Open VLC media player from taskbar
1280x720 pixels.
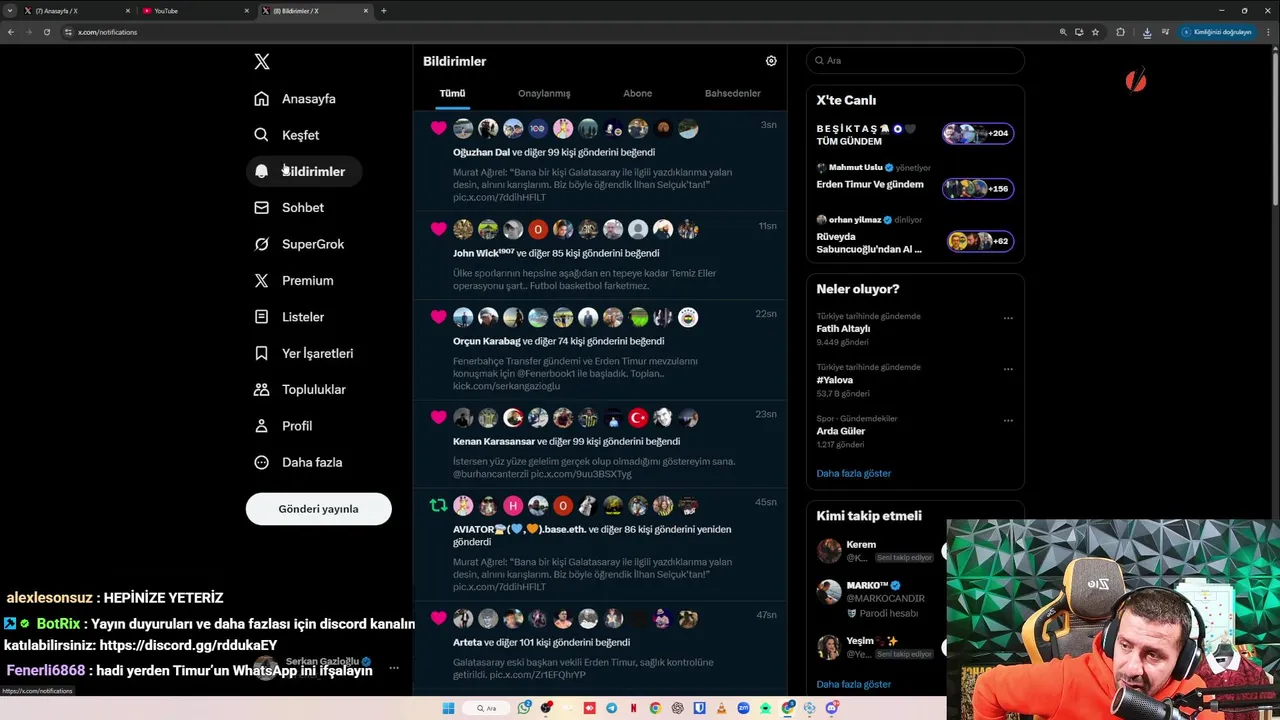pyautogui.click(x=721, y=708)
